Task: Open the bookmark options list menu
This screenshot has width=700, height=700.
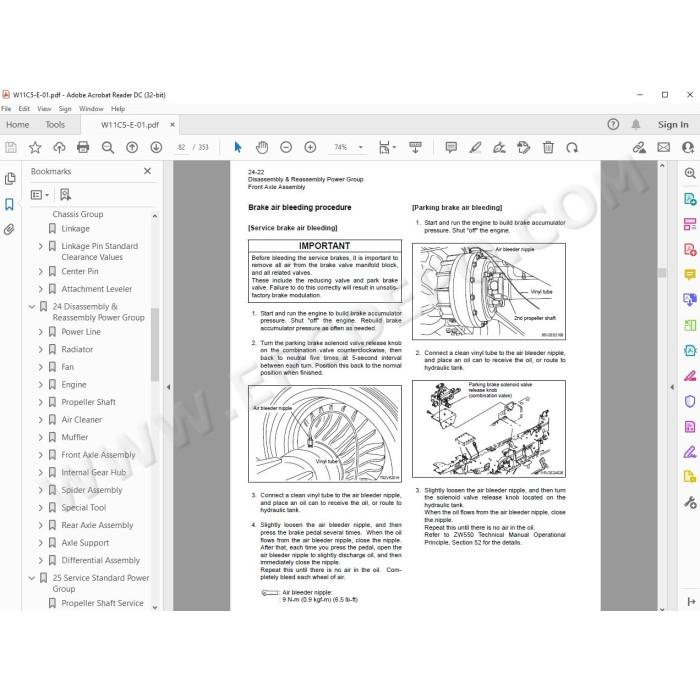Action: [x=39, y=195]
